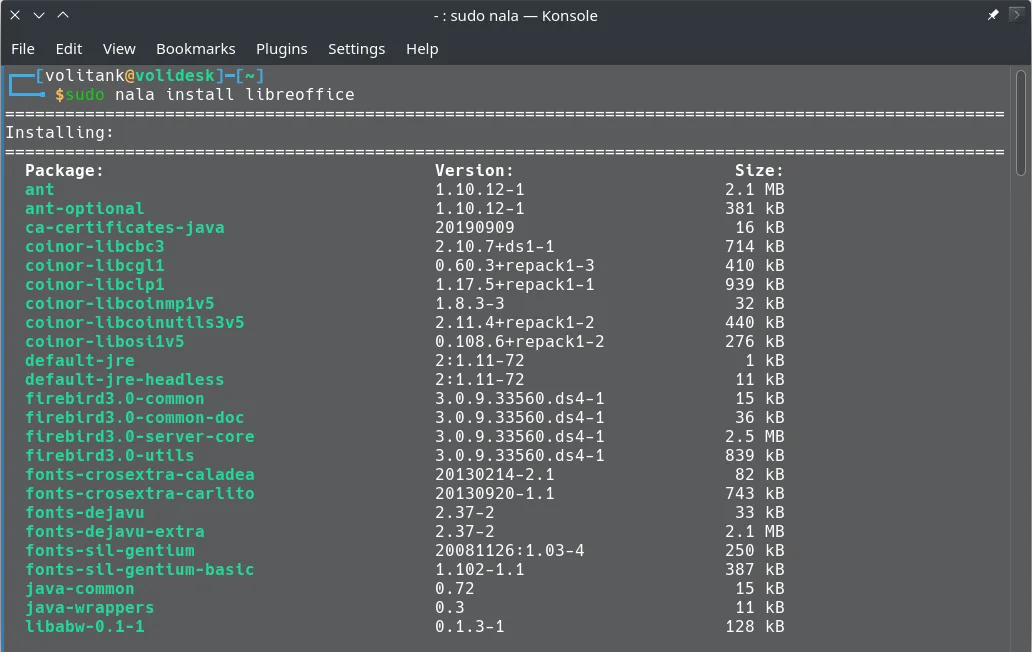Open the File menu

pos(23,49)
